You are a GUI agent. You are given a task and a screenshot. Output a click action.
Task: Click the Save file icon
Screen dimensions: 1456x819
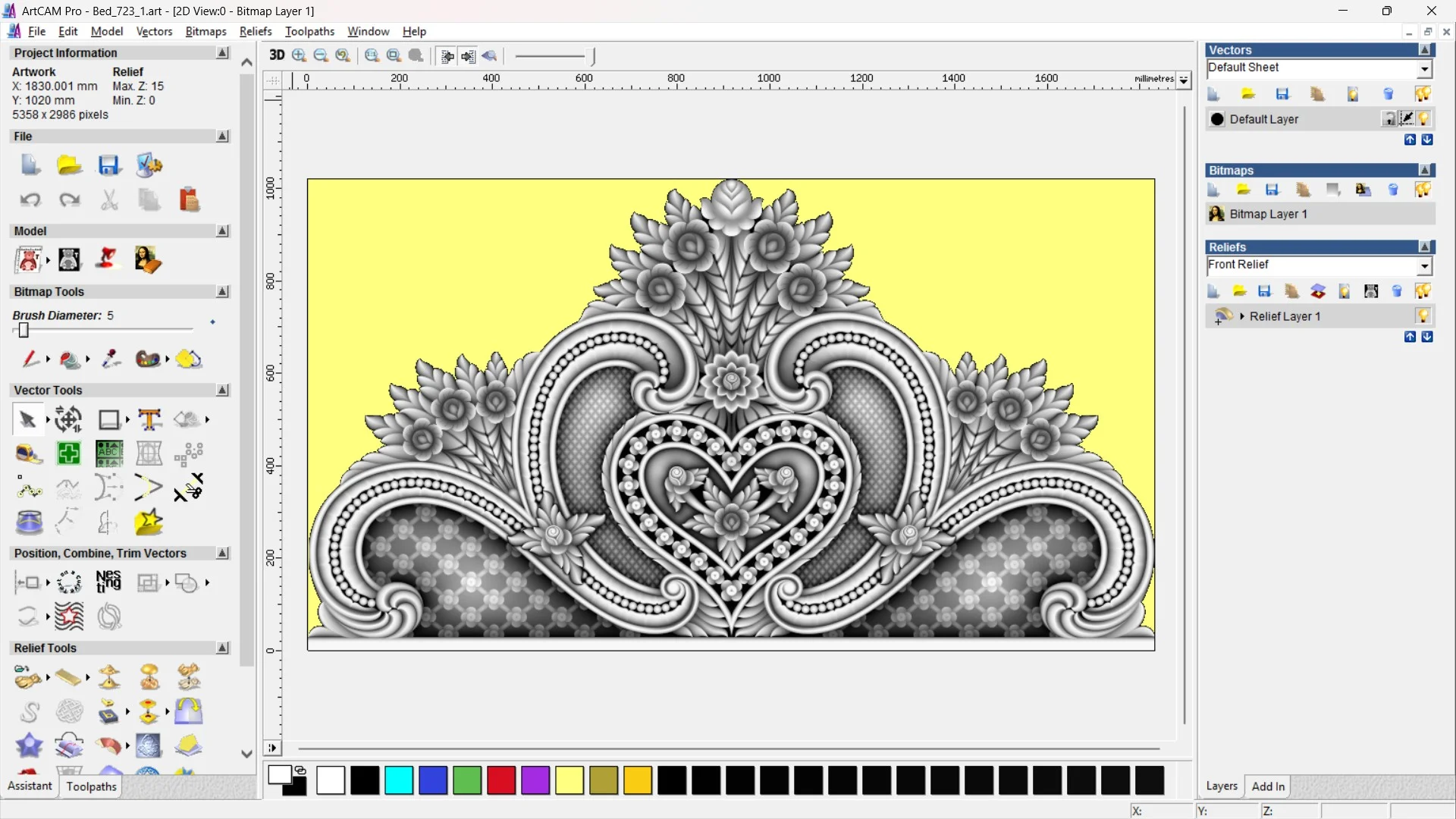(x=108, y=165)
